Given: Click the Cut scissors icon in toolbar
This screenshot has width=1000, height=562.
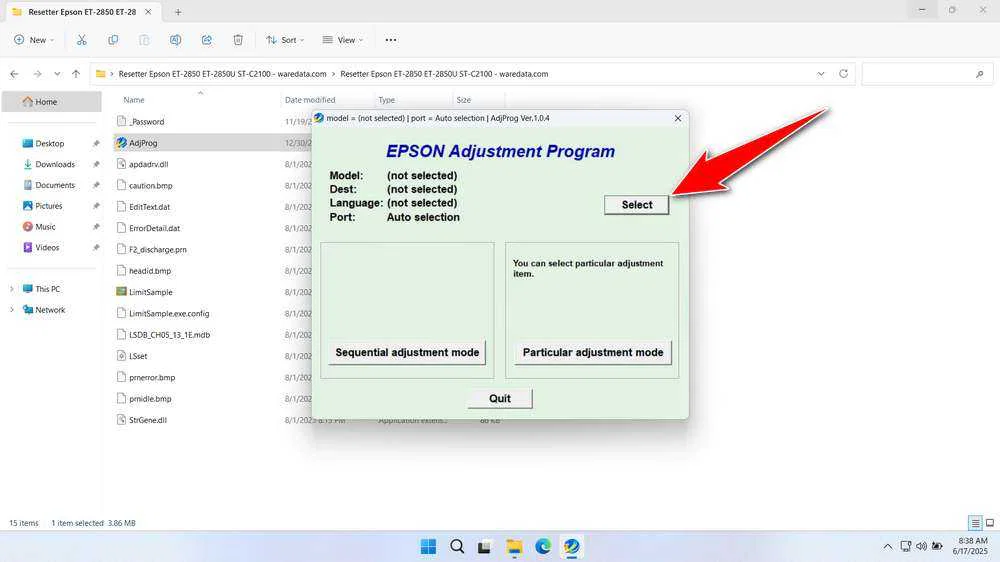Looking at the screenshot, I should tap(82, 40).
